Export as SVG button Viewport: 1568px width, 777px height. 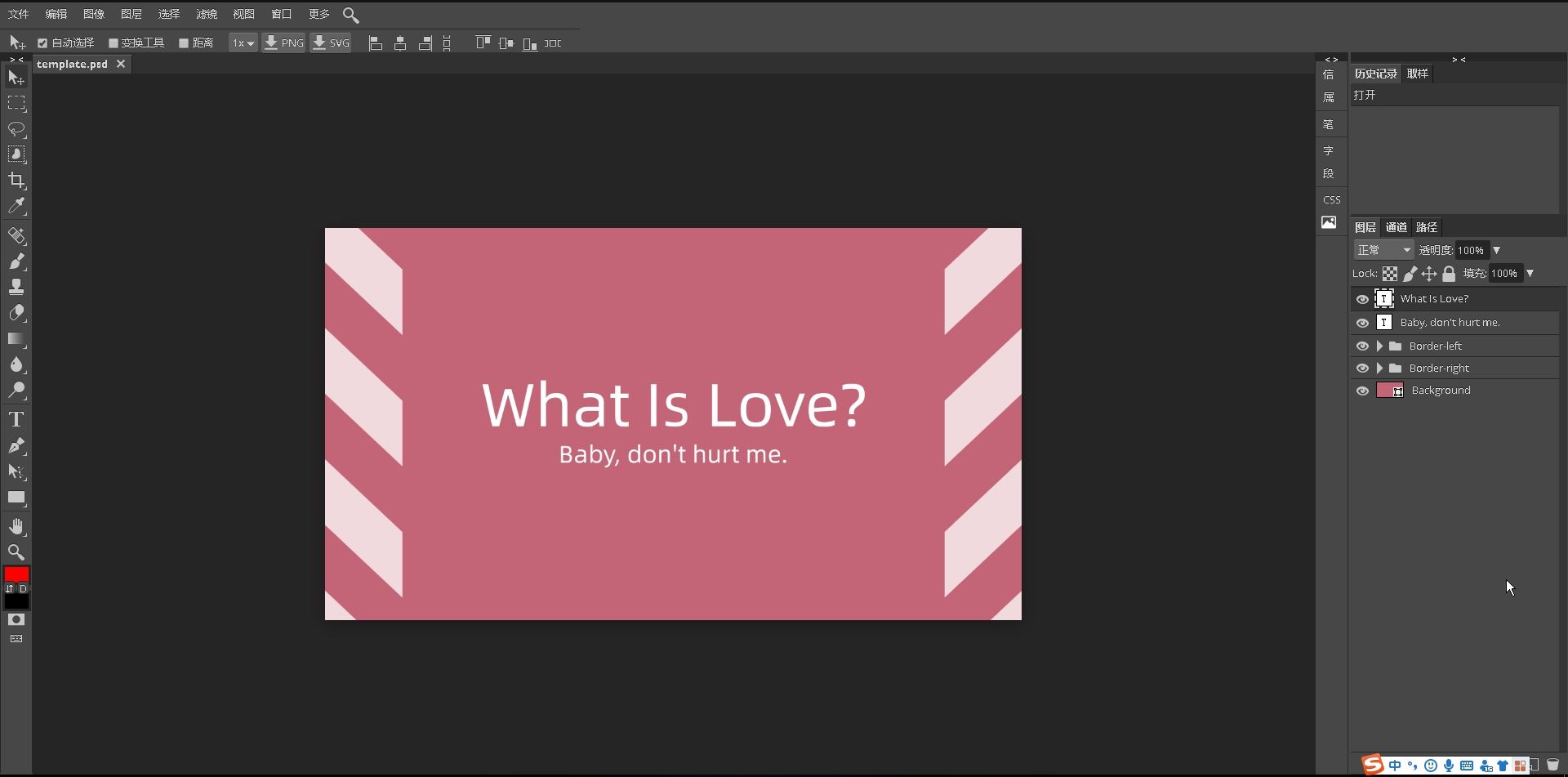point(331,43)
